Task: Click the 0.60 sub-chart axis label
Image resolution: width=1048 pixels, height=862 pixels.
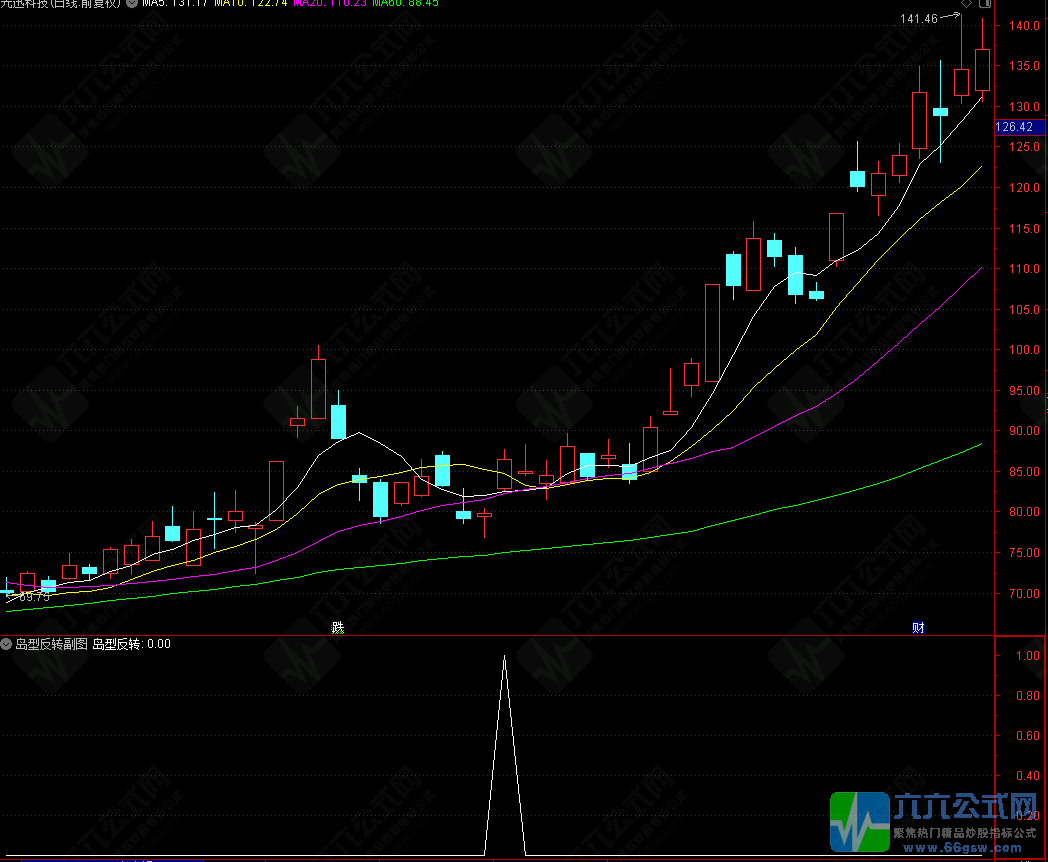Action: point(1028,736)
